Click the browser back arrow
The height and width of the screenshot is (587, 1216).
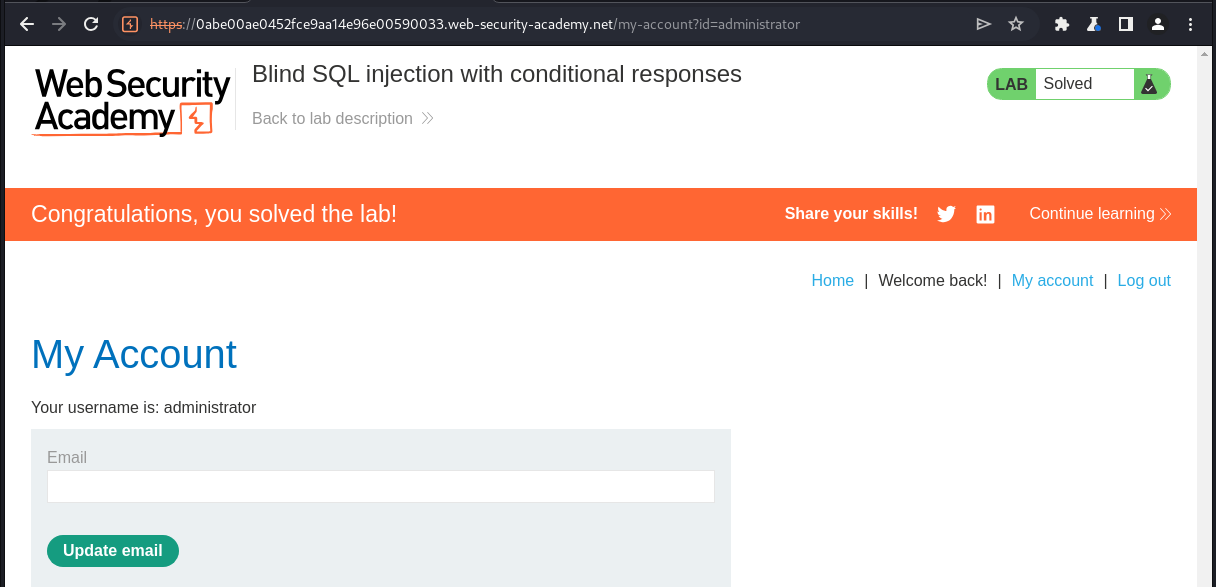(27, 24)
